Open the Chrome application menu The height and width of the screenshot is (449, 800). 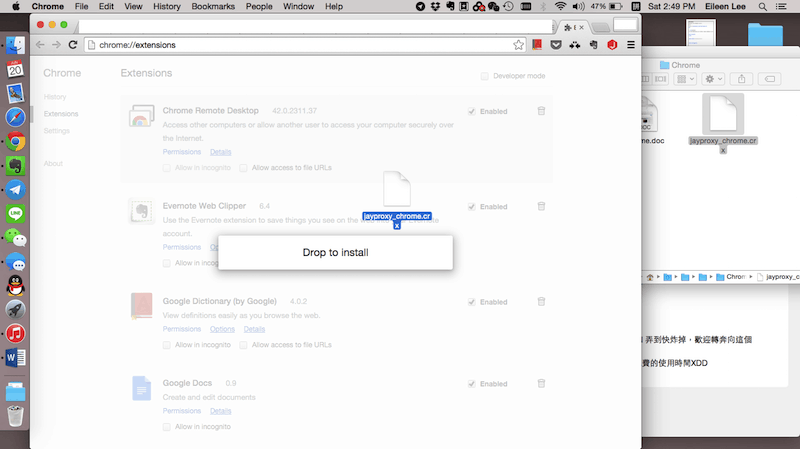pos(47,7)
